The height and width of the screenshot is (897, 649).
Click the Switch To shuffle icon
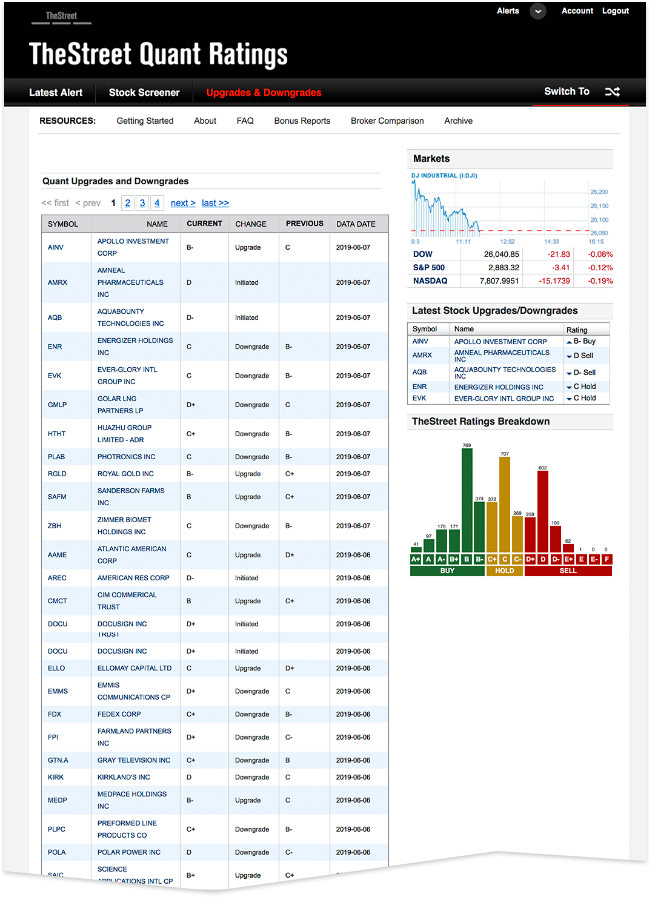612,92
